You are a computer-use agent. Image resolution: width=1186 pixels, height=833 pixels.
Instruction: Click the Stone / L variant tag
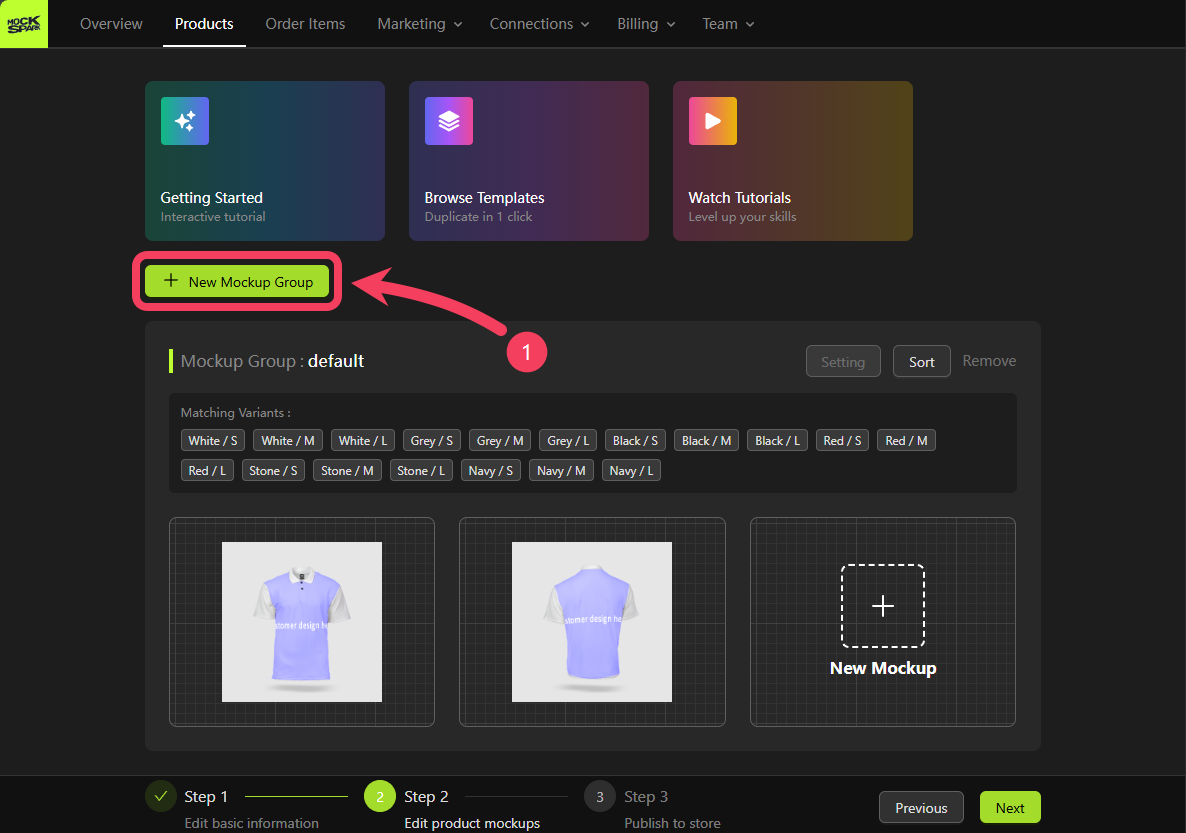(x=421, y=471)
